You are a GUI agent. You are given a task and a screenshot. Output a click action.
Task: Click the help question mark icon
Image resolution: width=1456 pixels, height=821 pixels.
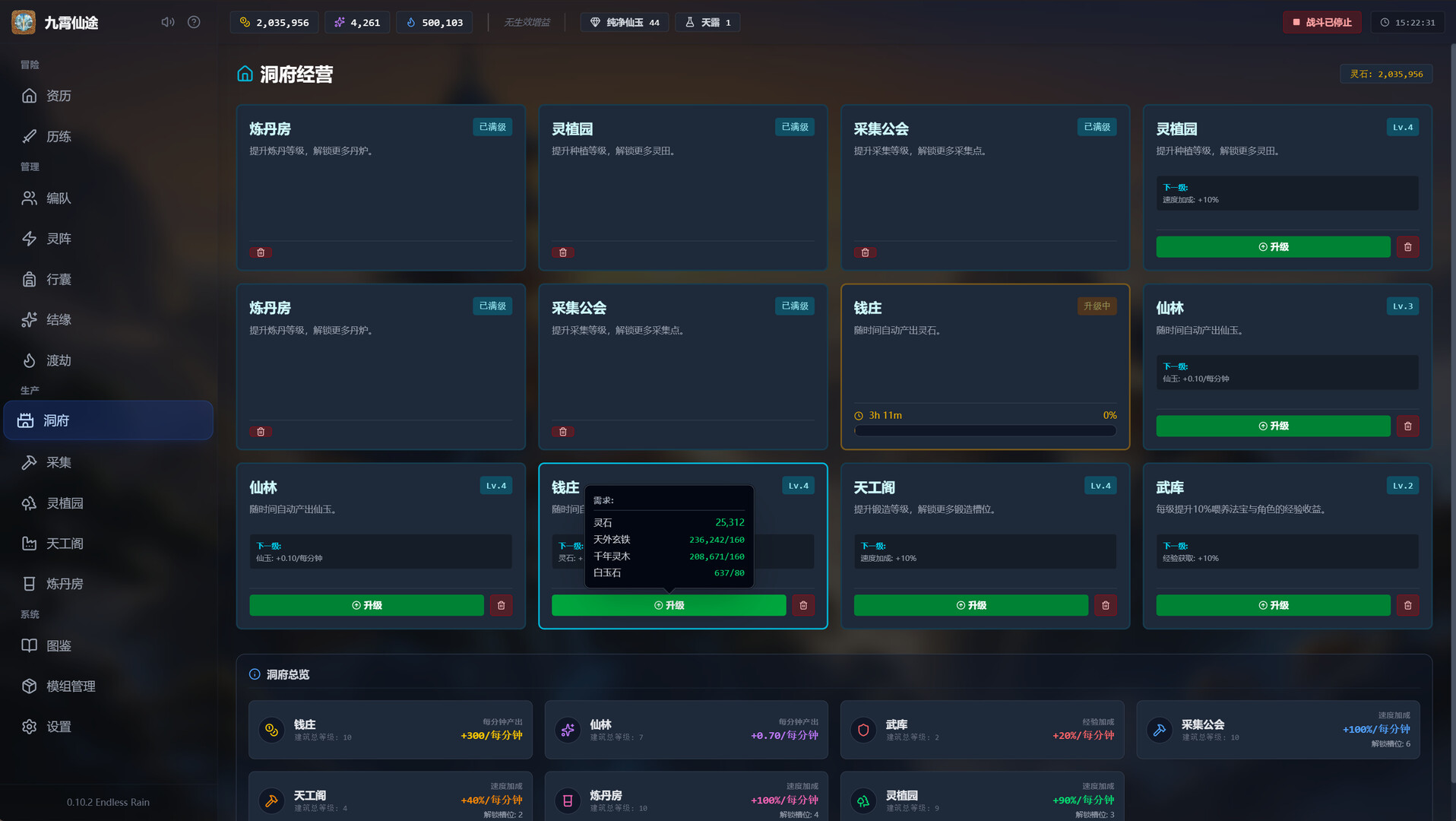click(x=193, y=22)
